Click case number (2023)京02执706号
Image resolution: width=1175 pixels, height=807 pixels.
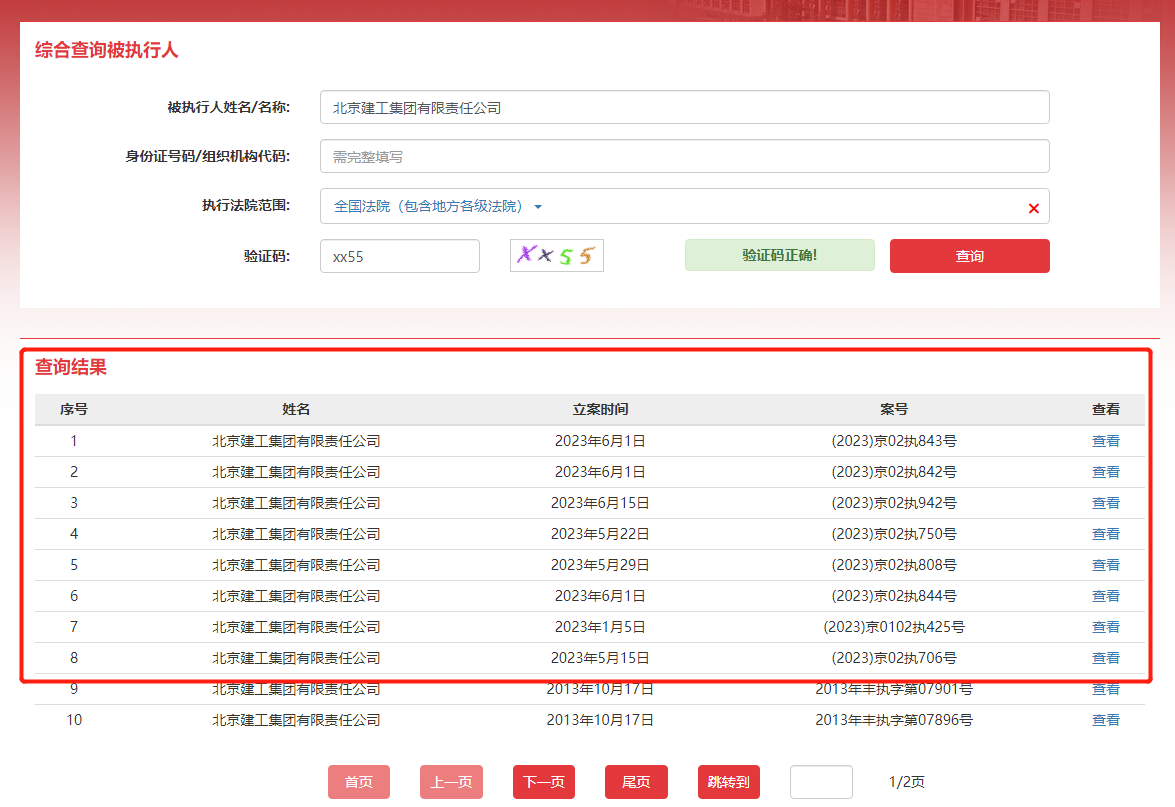[894, 658]
